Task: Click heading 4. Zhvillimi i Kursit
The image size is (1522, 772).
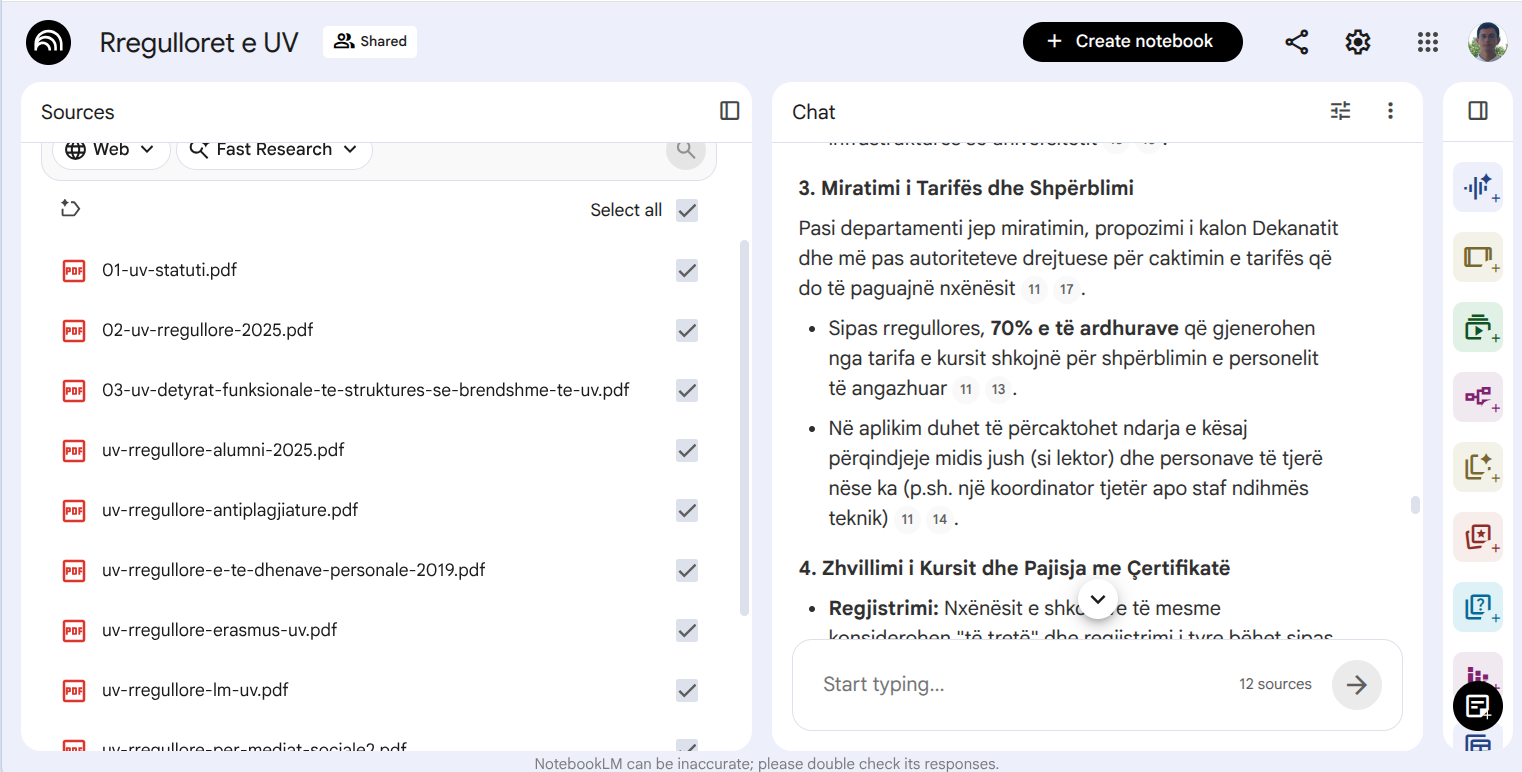Action: point(1014,568)
